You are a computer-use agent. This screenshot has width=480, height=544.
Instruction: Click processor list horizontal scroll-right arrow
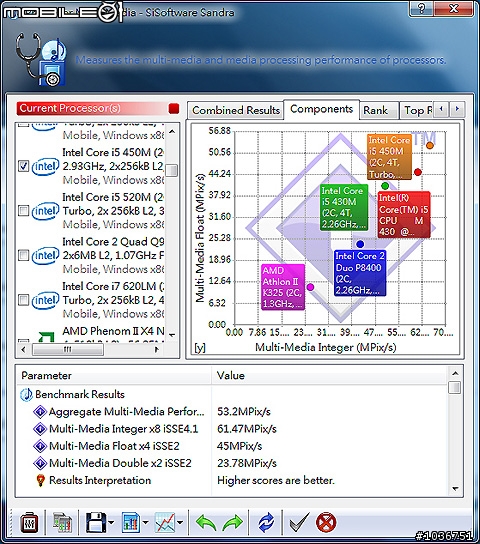(156, 349)
